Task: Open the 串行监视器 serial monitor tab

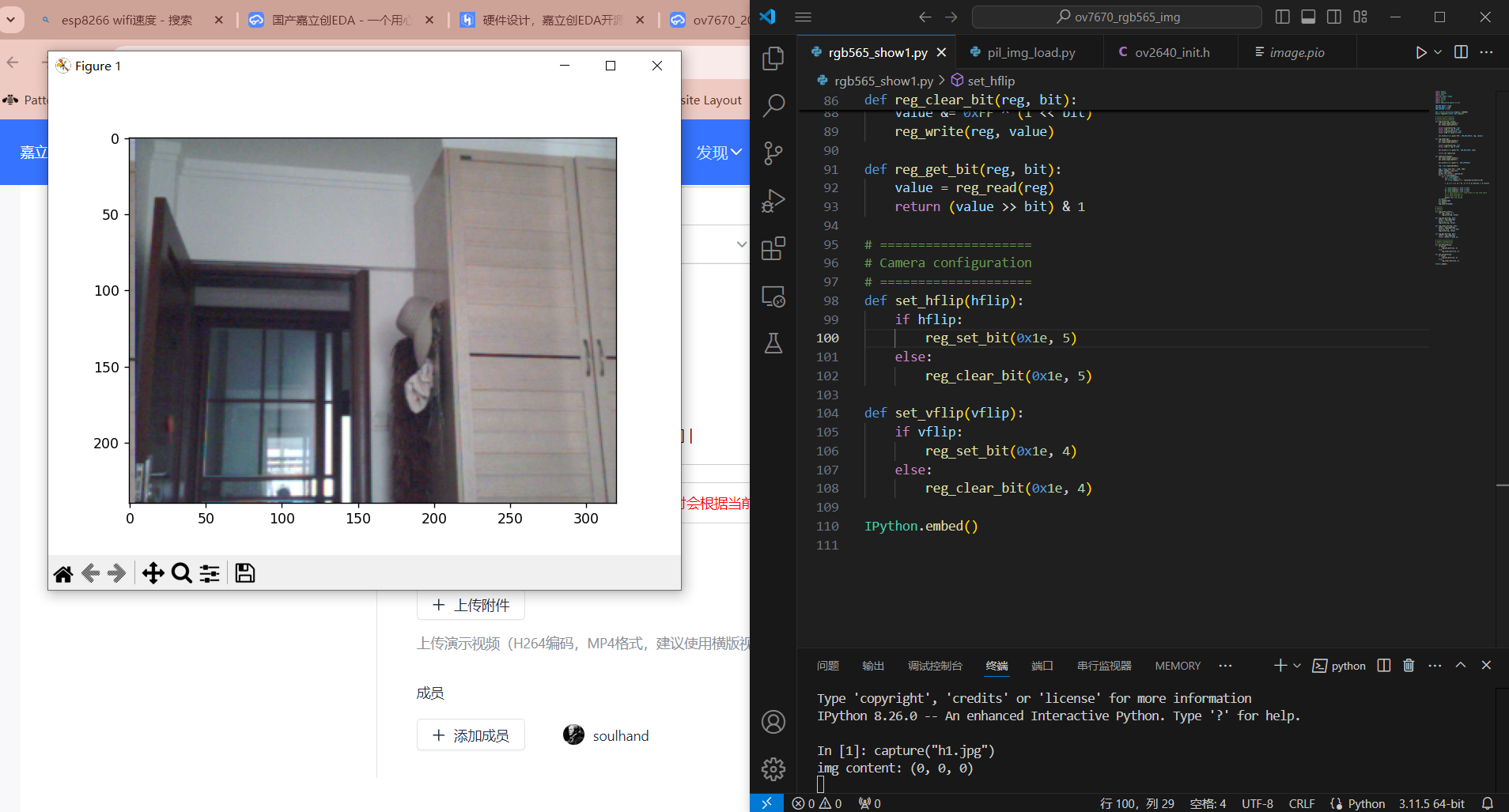Action: (x=1104, y=666)
